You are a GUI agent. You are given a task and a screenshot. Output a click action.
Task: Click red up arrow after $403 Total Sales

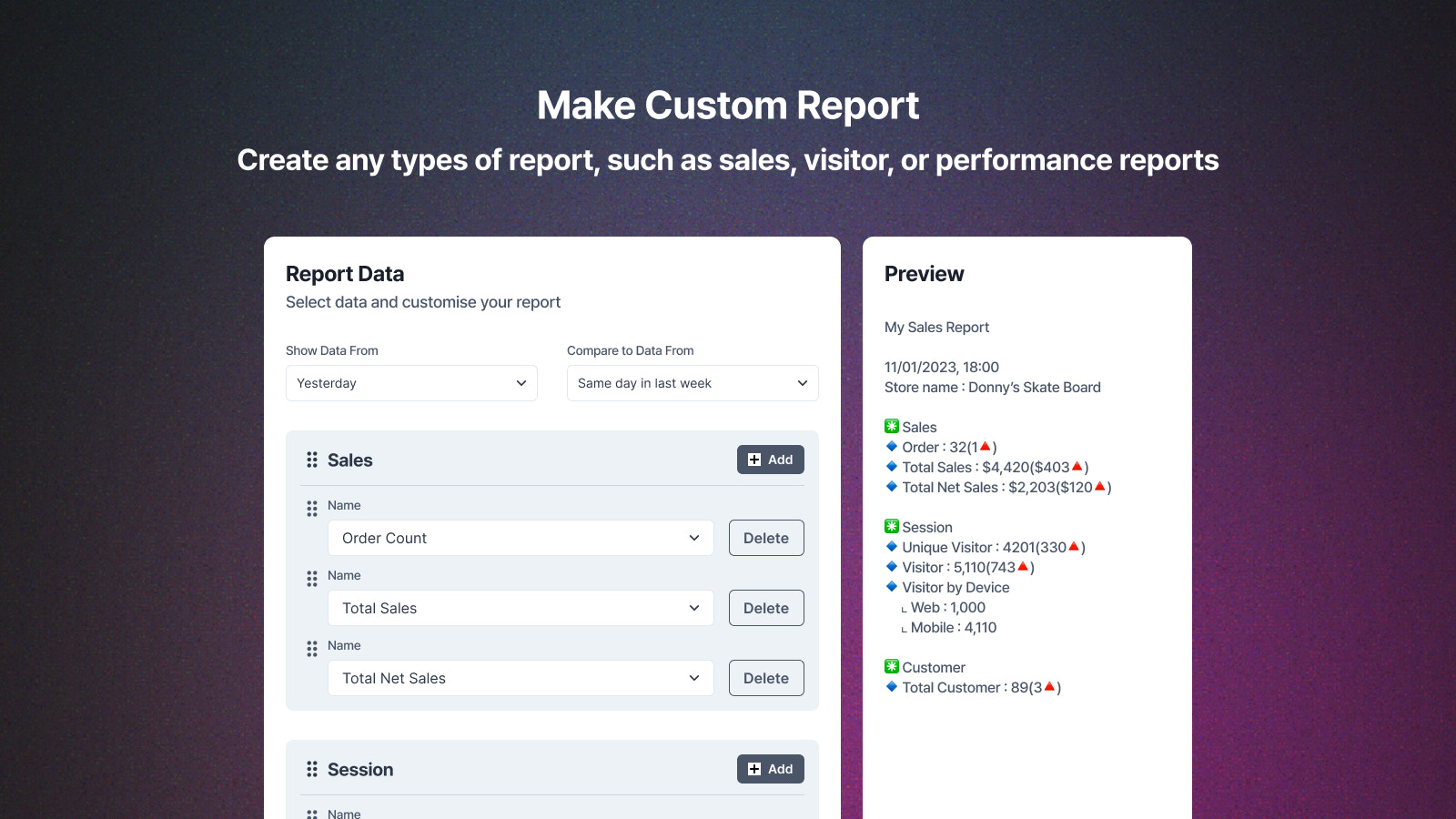pos(1077,466)
